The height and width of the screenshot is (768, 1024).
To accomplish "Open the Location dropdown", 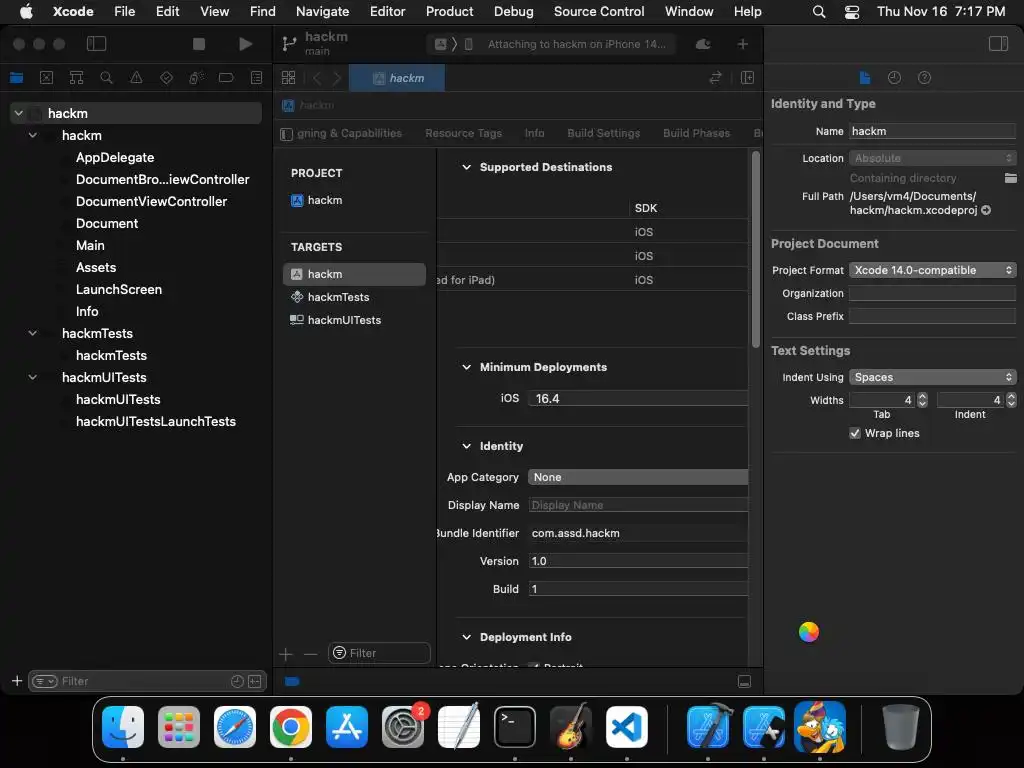I will 932,158.
